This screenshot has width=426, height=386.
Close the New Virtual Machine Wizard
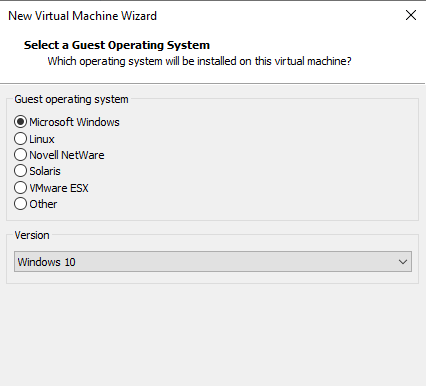coord(411,15)
